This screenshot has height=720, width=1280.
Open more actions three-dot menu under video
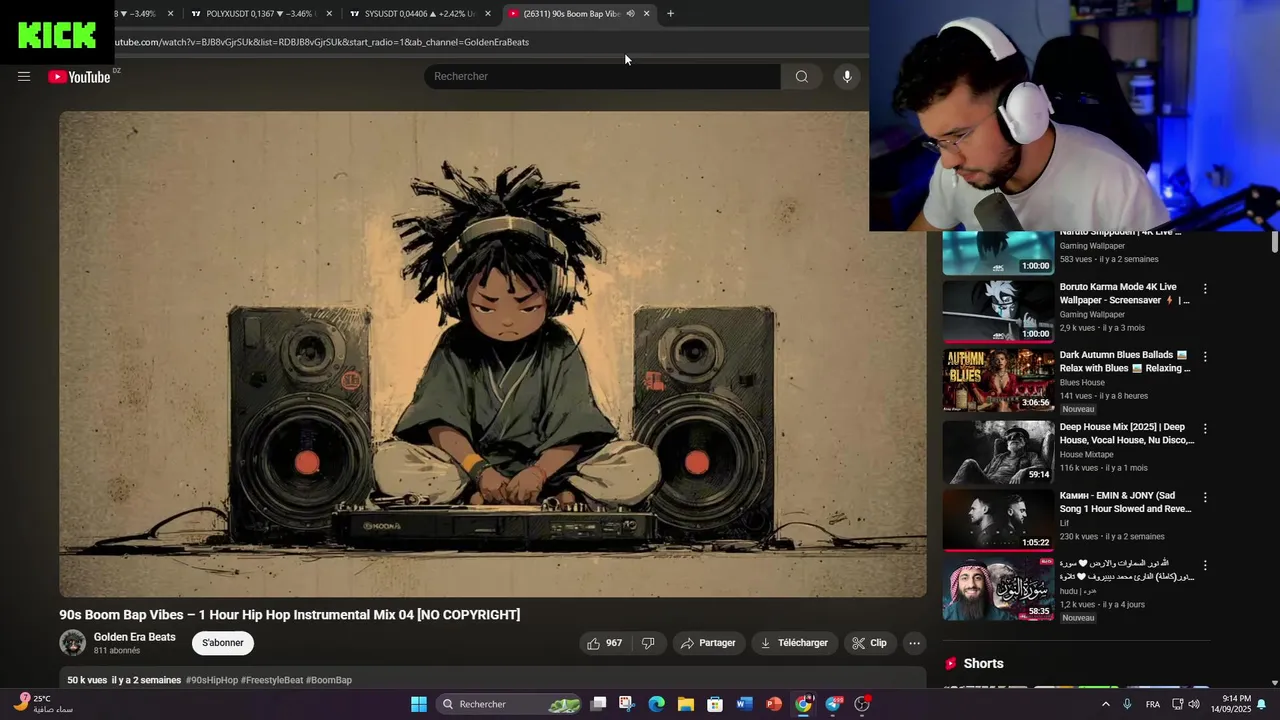[x=914, y=643]
